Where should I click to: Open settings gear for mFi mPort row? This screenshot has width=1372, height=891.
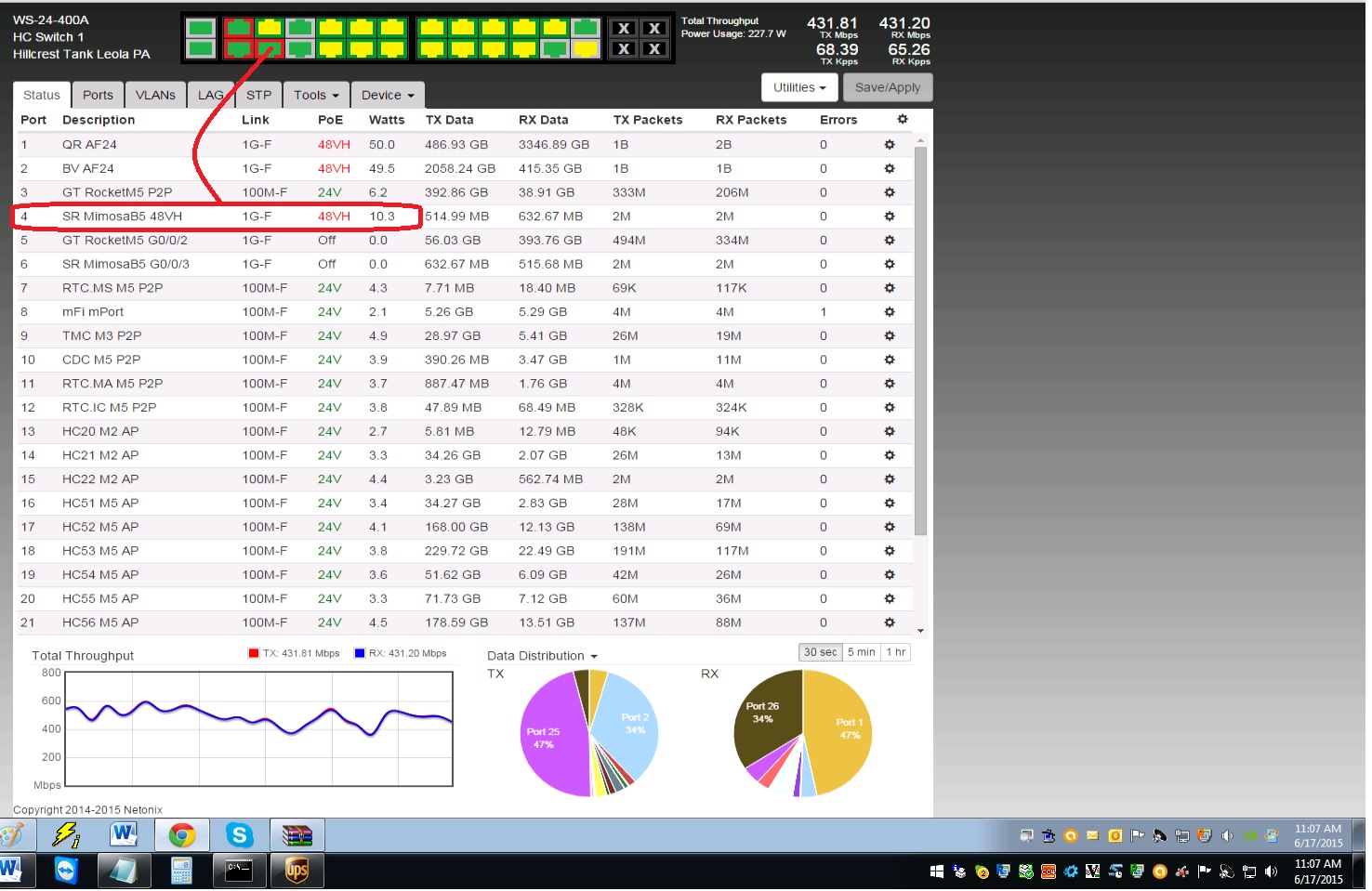(890, 312)
